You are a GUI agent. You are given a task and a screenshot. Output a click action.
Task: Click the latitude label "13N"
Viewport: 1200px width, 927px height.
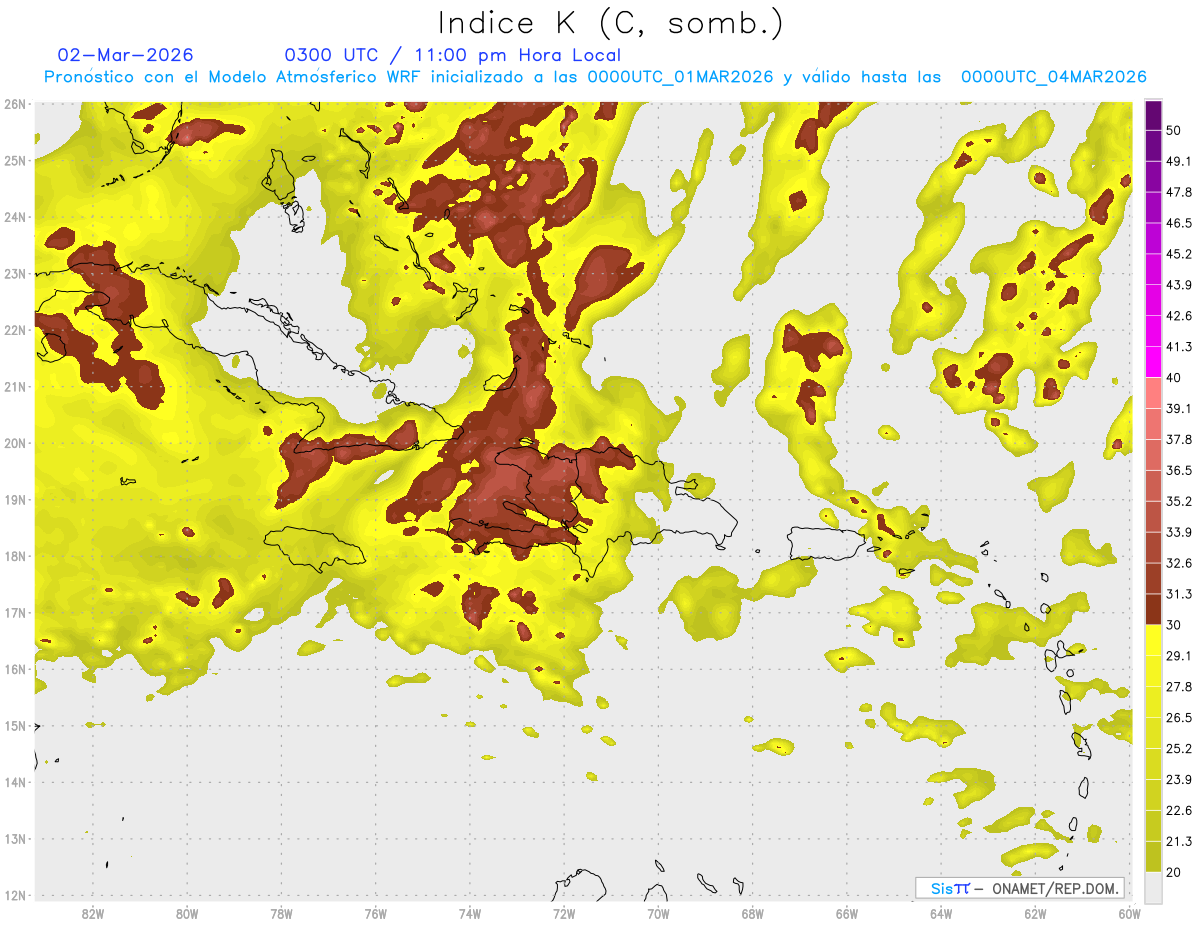(15, 839)
